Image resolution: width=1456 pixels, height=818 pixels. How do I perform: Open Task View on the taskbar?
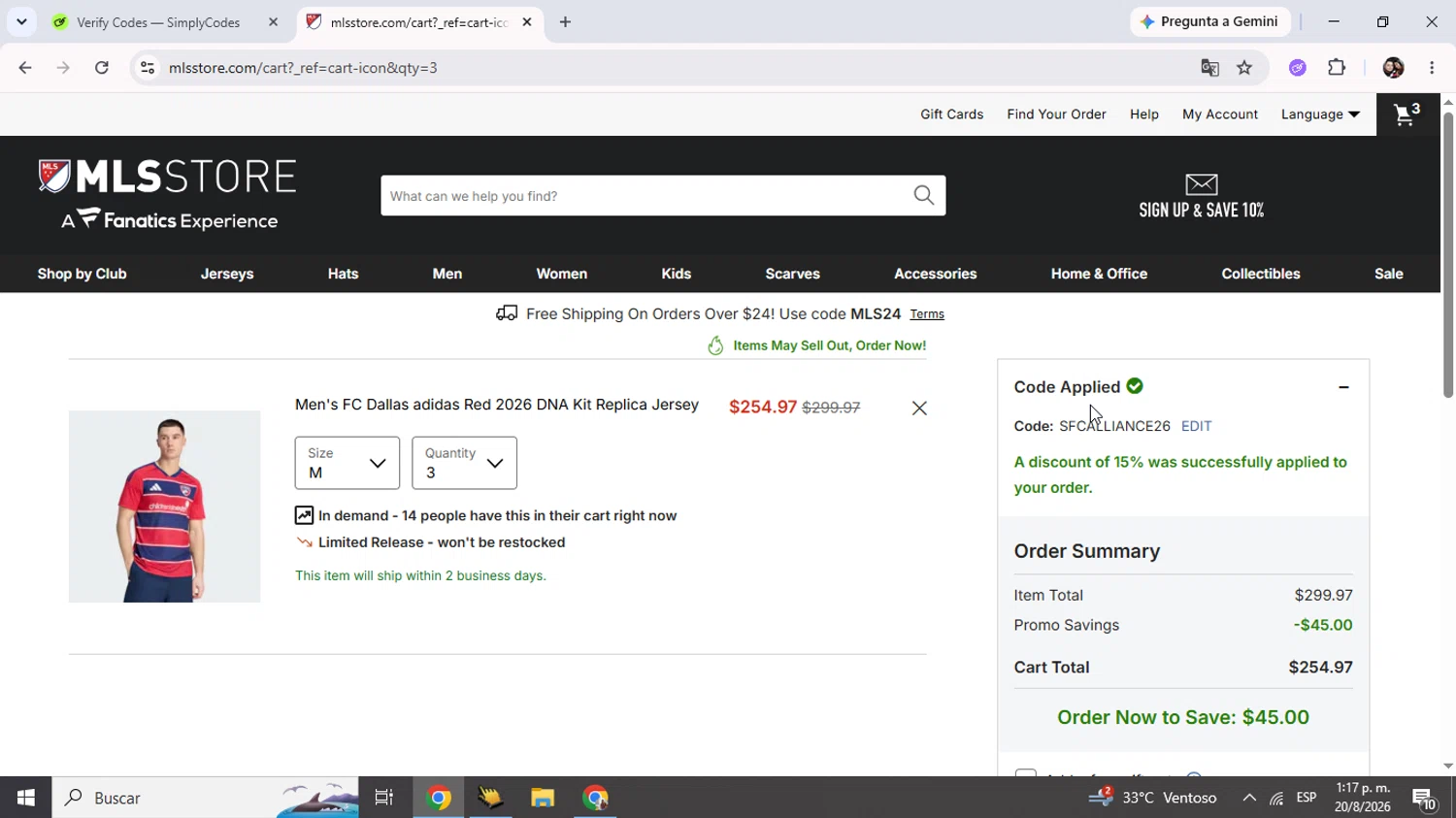coord(384,798)
